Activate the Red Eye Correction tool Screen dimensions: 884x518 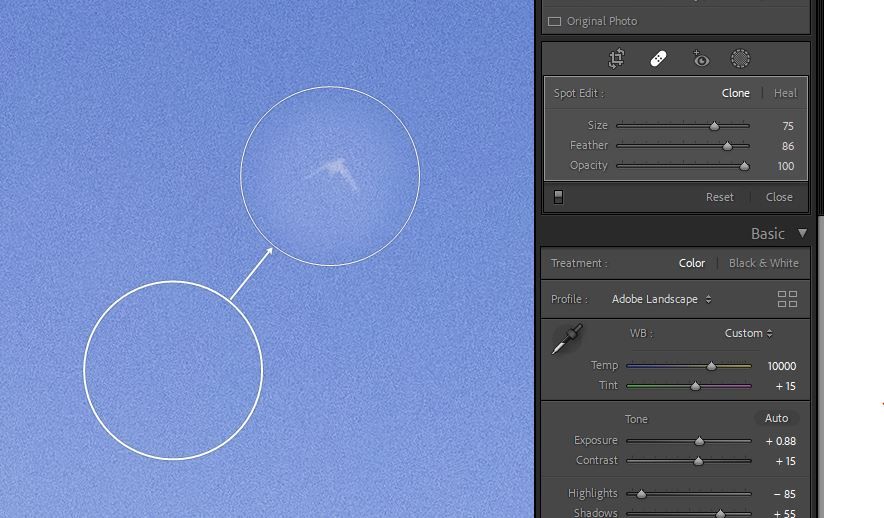point(700,59)
